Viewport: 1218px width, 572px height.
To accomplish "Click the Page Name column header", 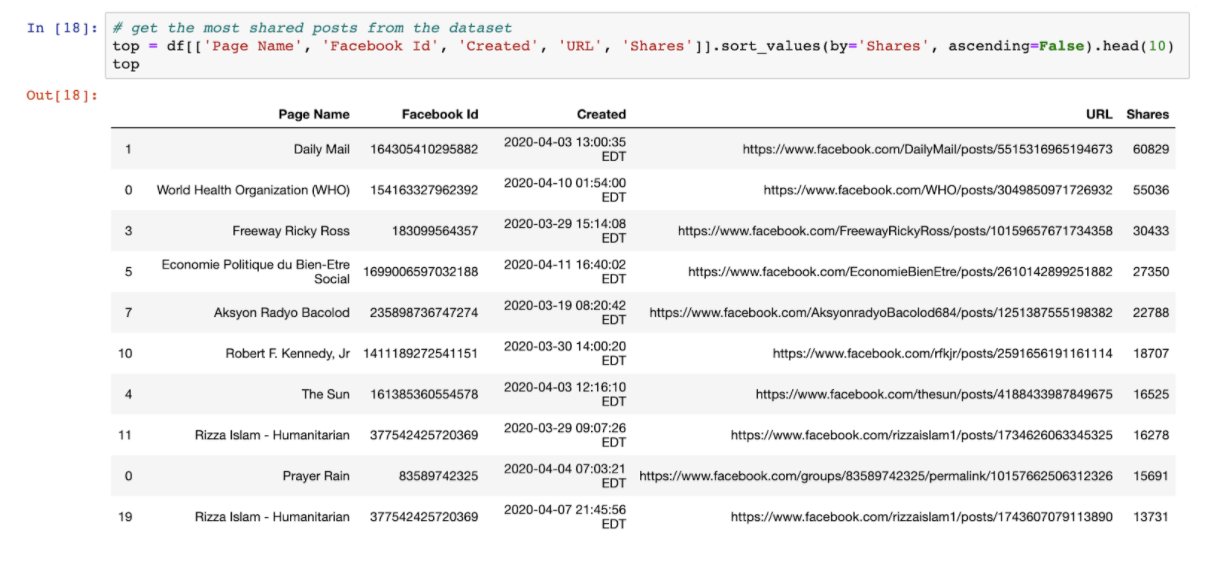I will (314, 114).
